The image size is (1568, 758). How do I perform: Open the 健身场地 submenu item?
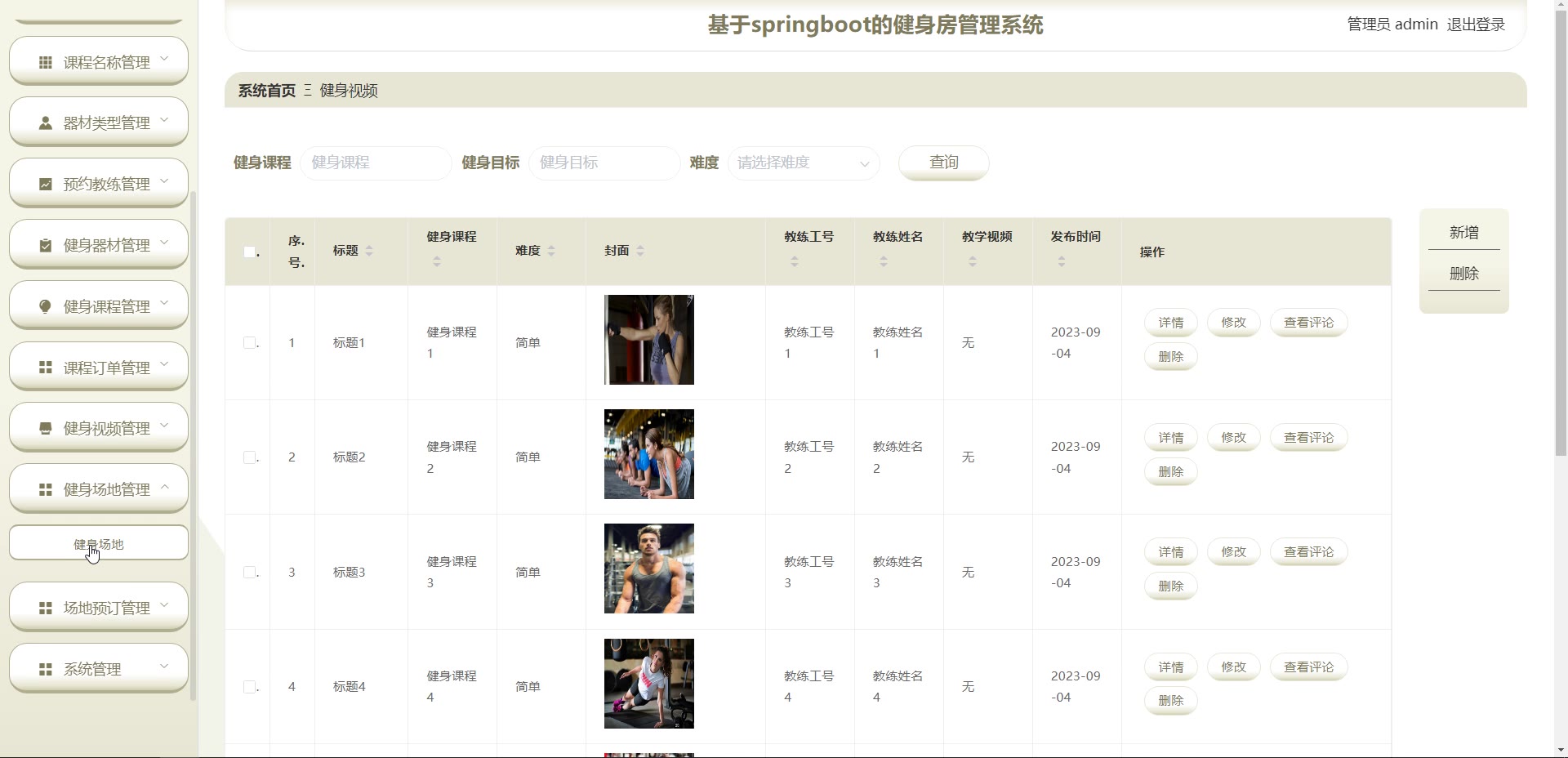click(99, 544)
